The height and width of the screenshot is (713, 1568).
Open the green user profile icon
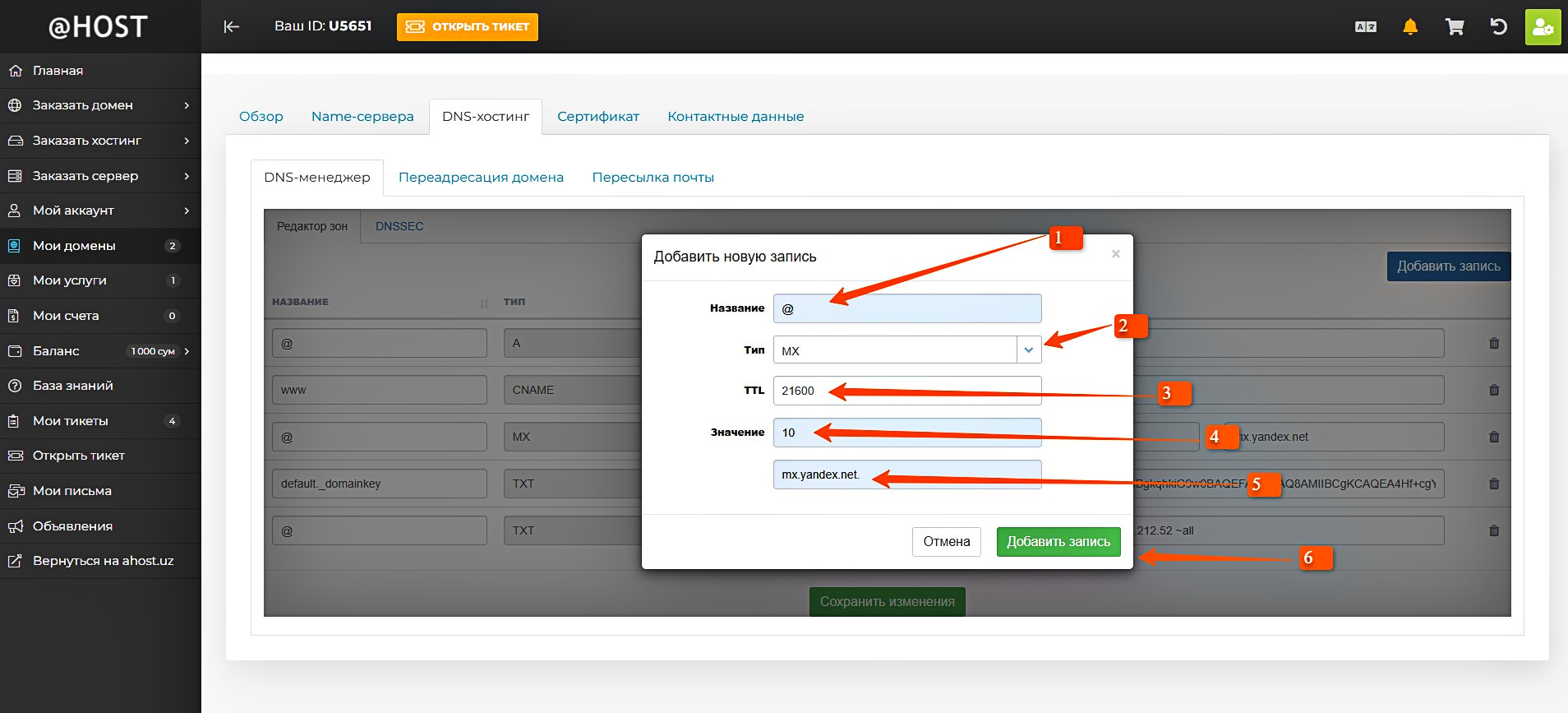1543,27
